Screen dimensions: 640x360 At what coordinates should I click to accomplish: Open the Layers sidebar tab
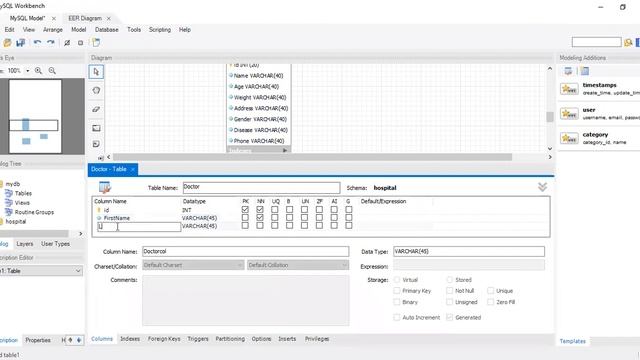coord(24,244)
